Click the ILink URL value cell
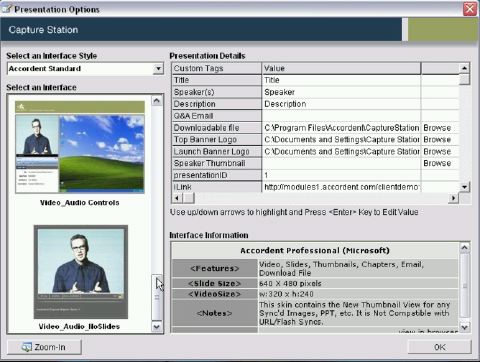Viewport: 480px width, 362px height. (341, 187)
